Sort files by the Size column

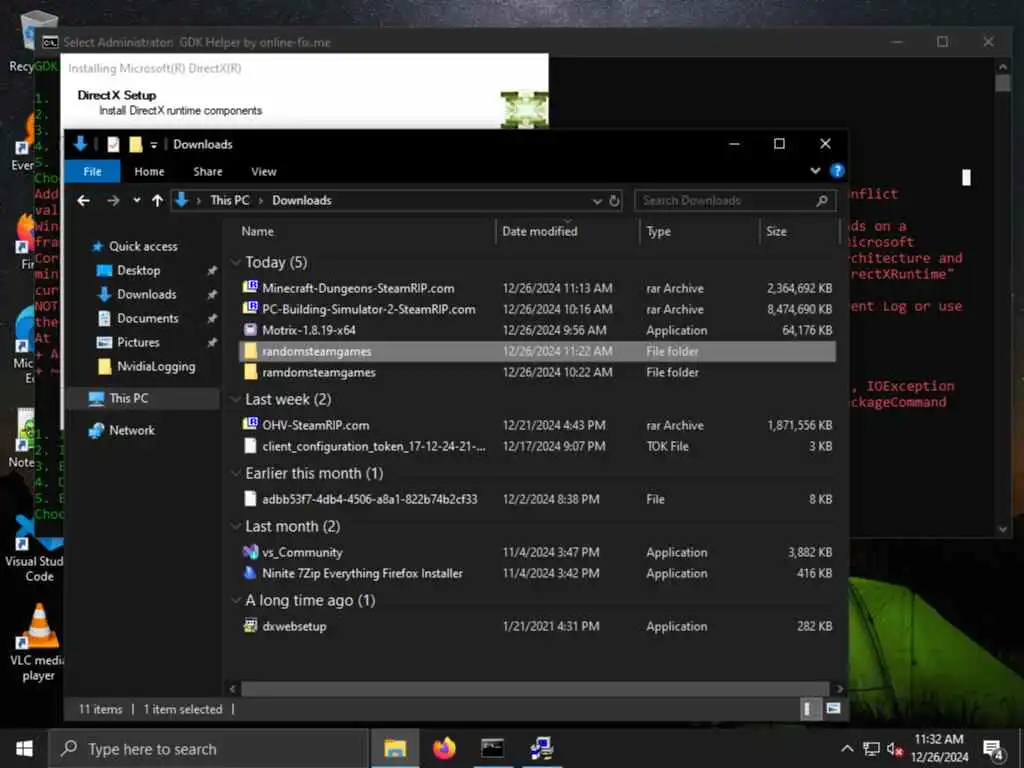[x=776, y=231]
